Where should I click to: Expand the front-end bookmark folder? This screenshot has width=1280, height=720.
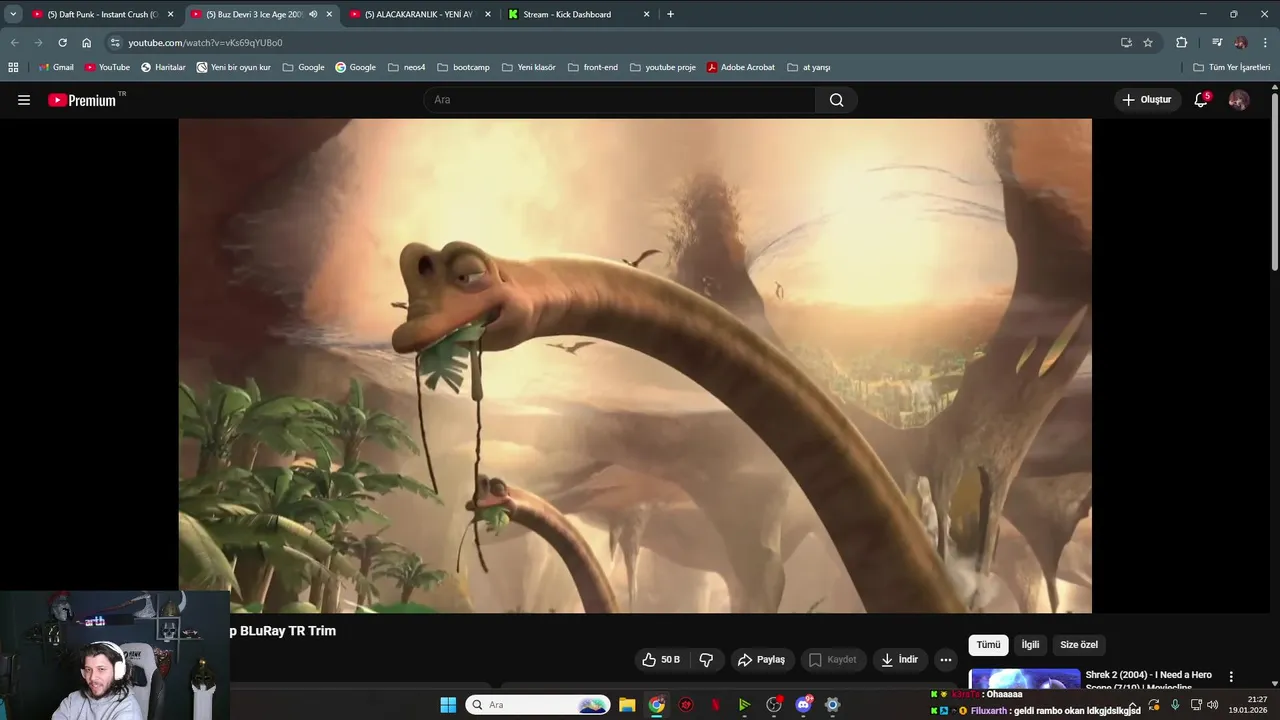(x=592, y=67)
